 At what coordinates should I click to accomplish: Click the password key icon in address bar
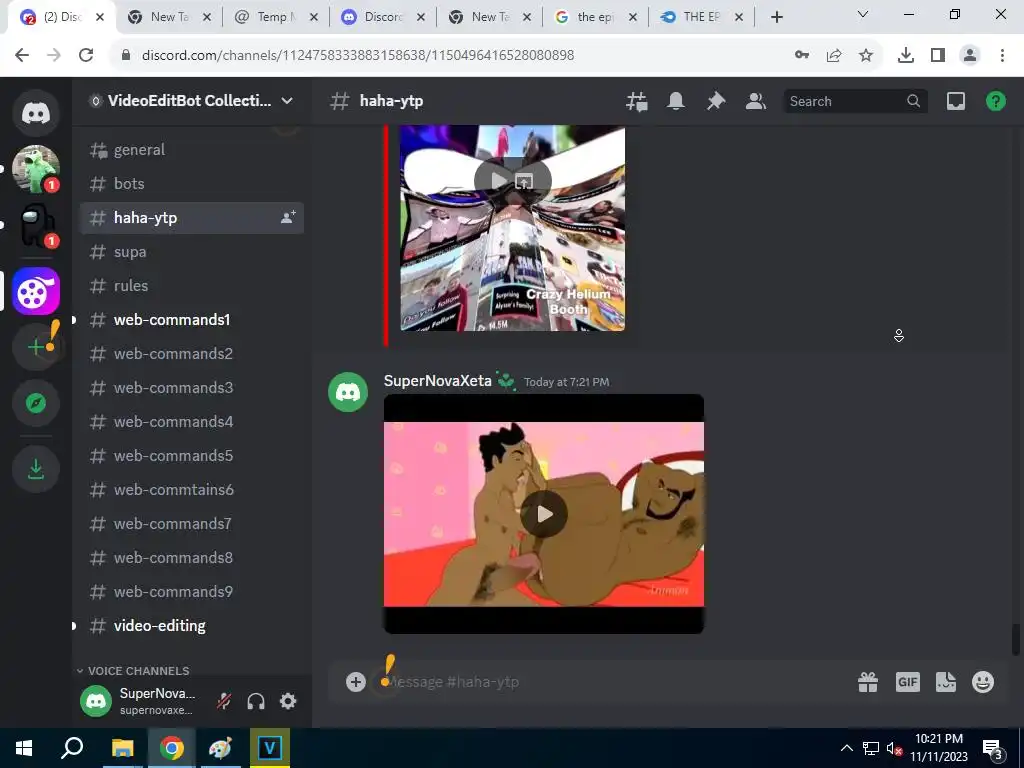coord(802,56)
